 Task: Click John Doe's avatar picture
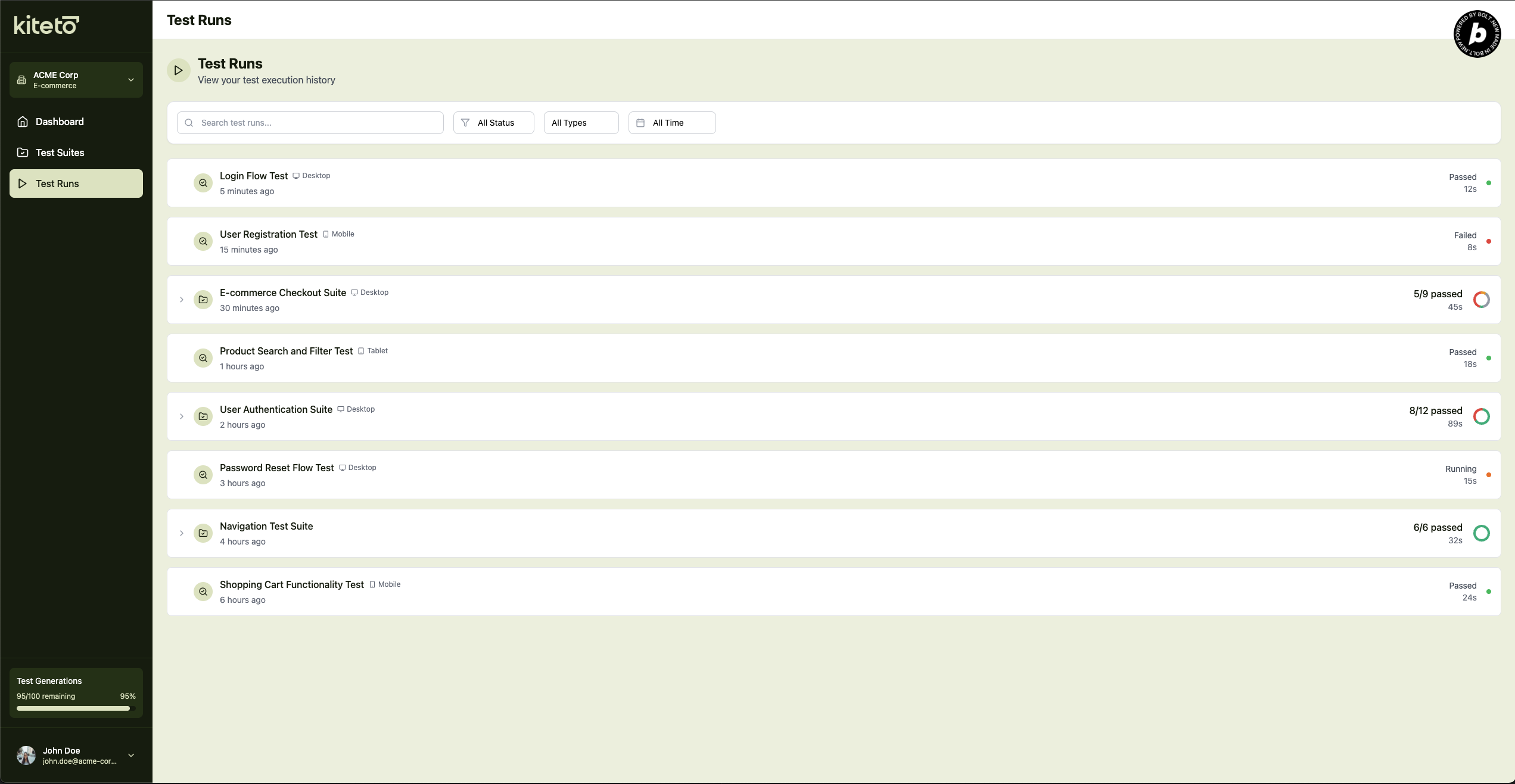(x=26, y=755)
